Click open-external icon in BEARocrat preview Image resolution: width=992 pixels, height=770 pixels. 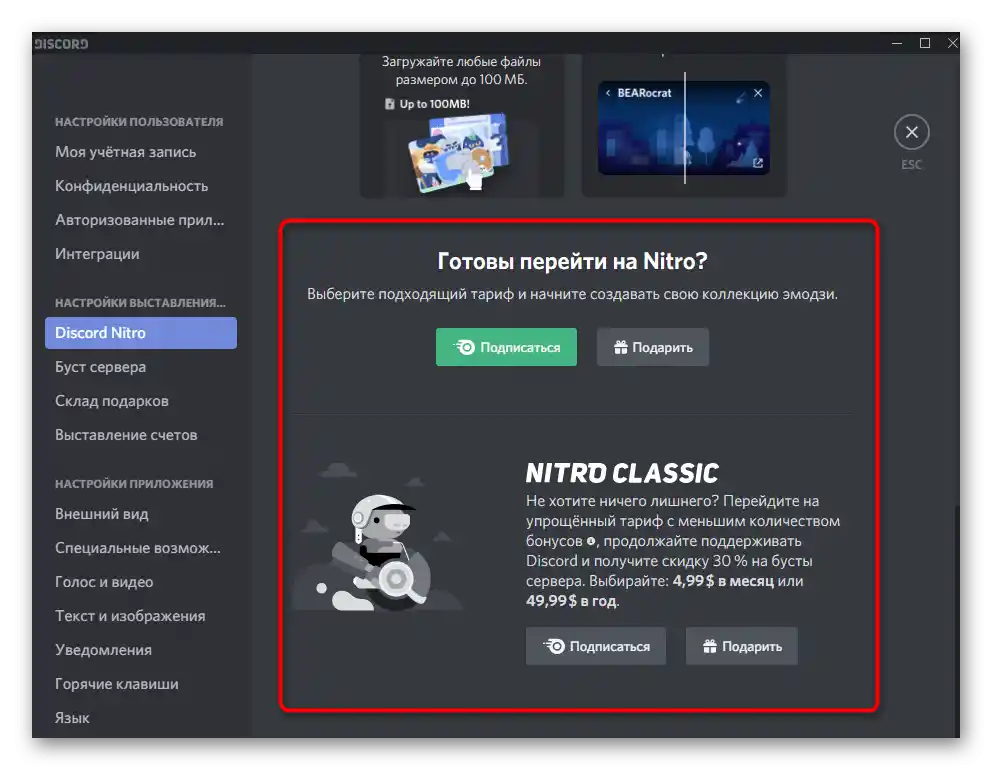coord(758,163)
